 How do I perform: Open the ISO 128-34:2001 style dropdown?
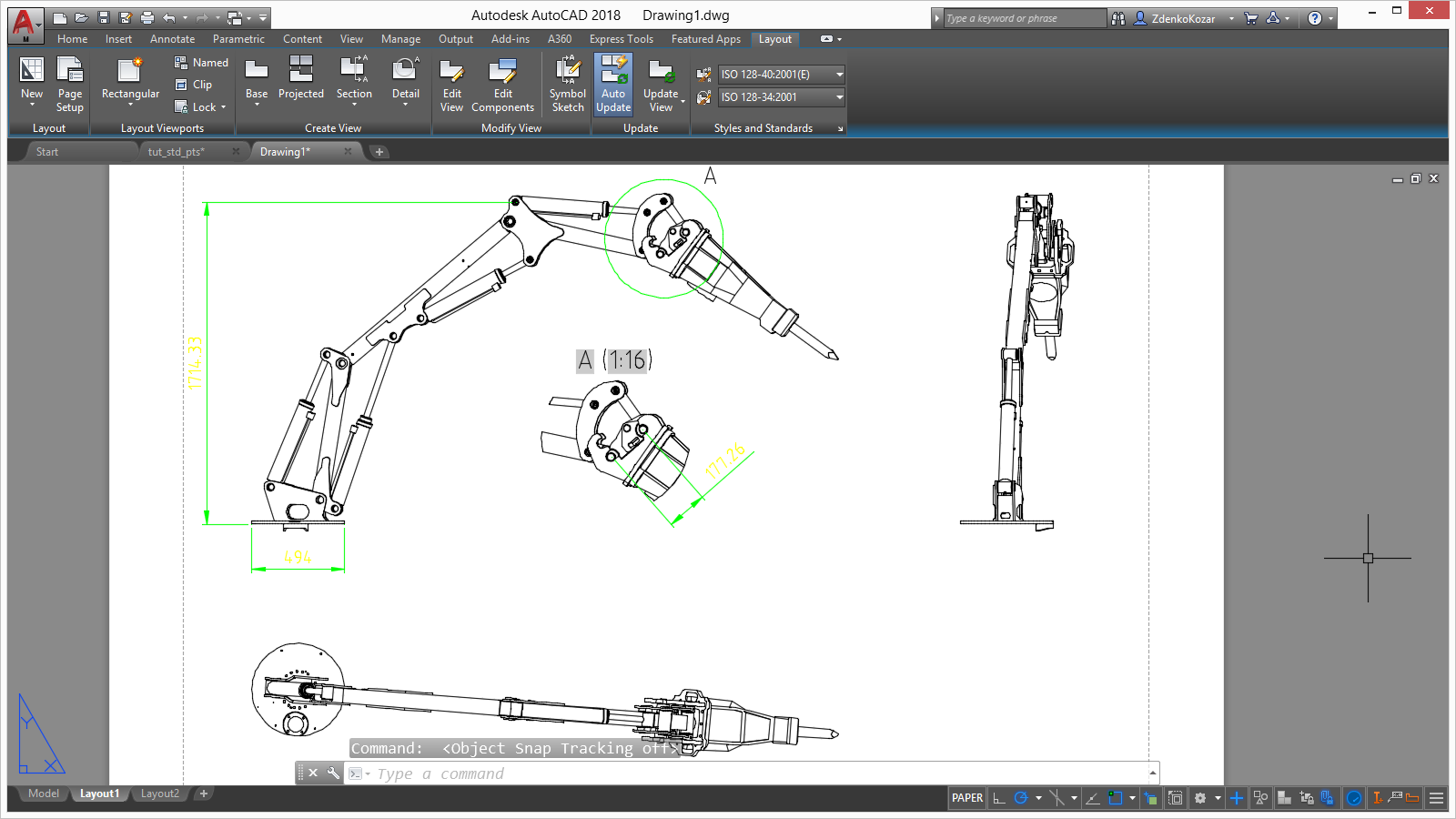click(782, 97)
